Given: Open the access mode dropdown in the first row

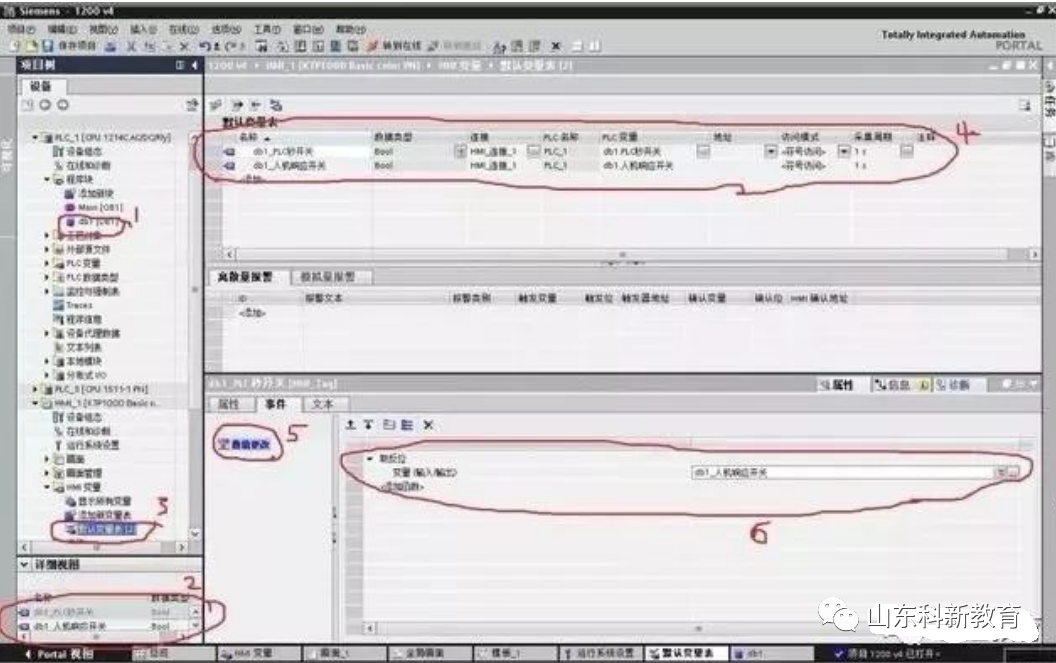Looking at the screenshot, I should tap(844, 152).
